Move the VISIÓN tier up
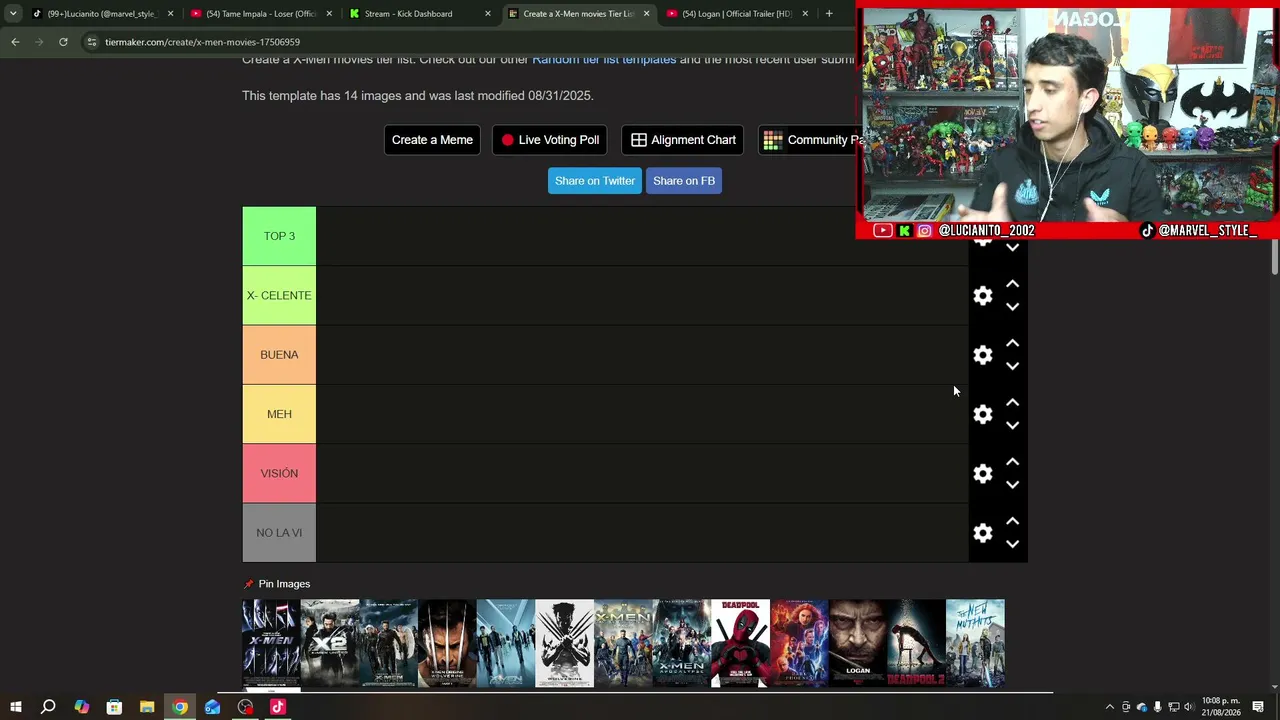1280x720 pixels. click(1012, 461)
